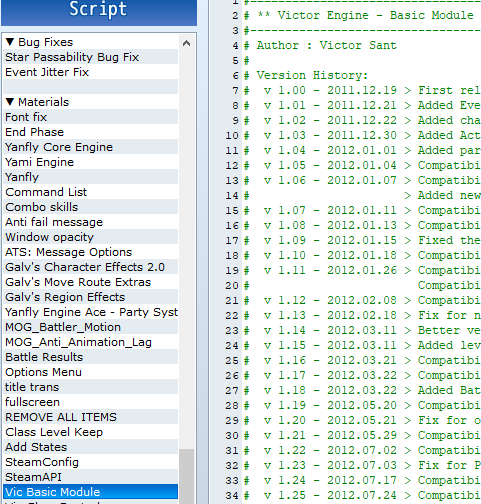481x504 pixels.
Task: Open the Event Jitter Fix script
Action: pyautogui.click(x=90, y=72)
